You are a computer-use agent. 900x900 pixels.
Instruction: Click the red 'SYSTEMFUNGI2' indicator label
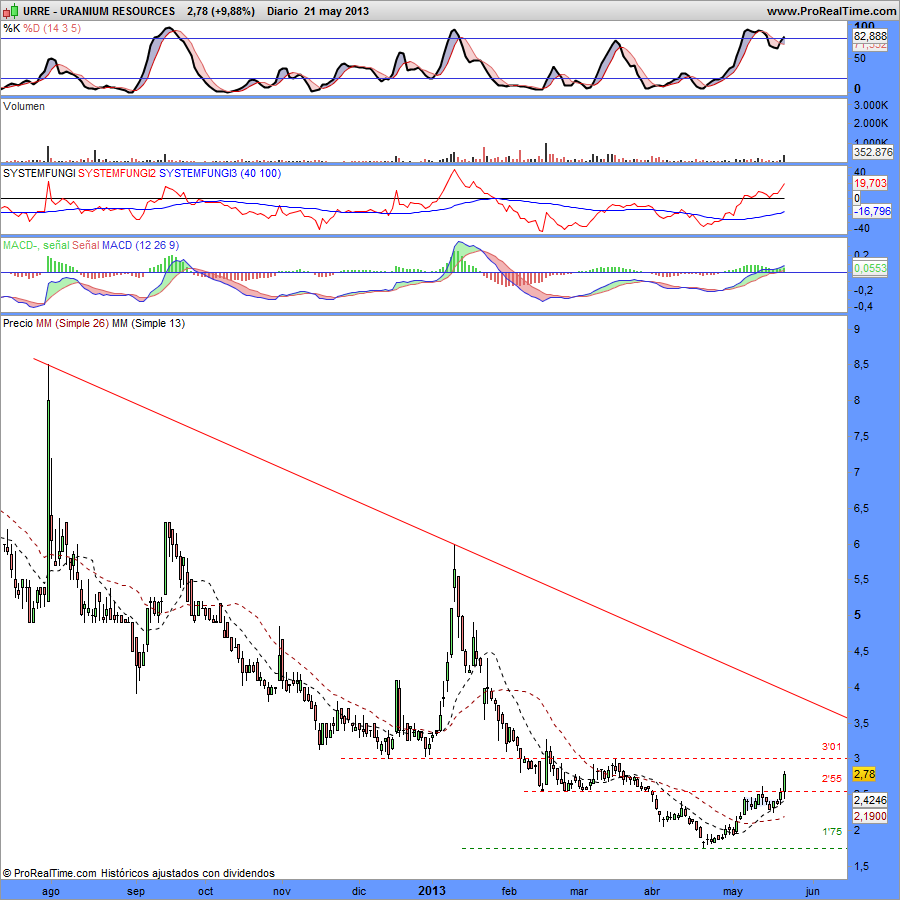[x=117, y=173]
